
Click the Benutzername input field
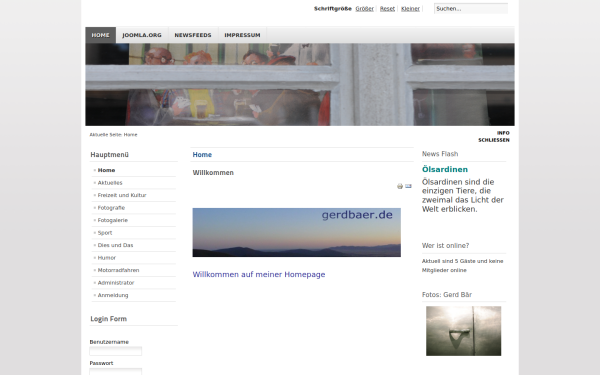pos(116,351)
